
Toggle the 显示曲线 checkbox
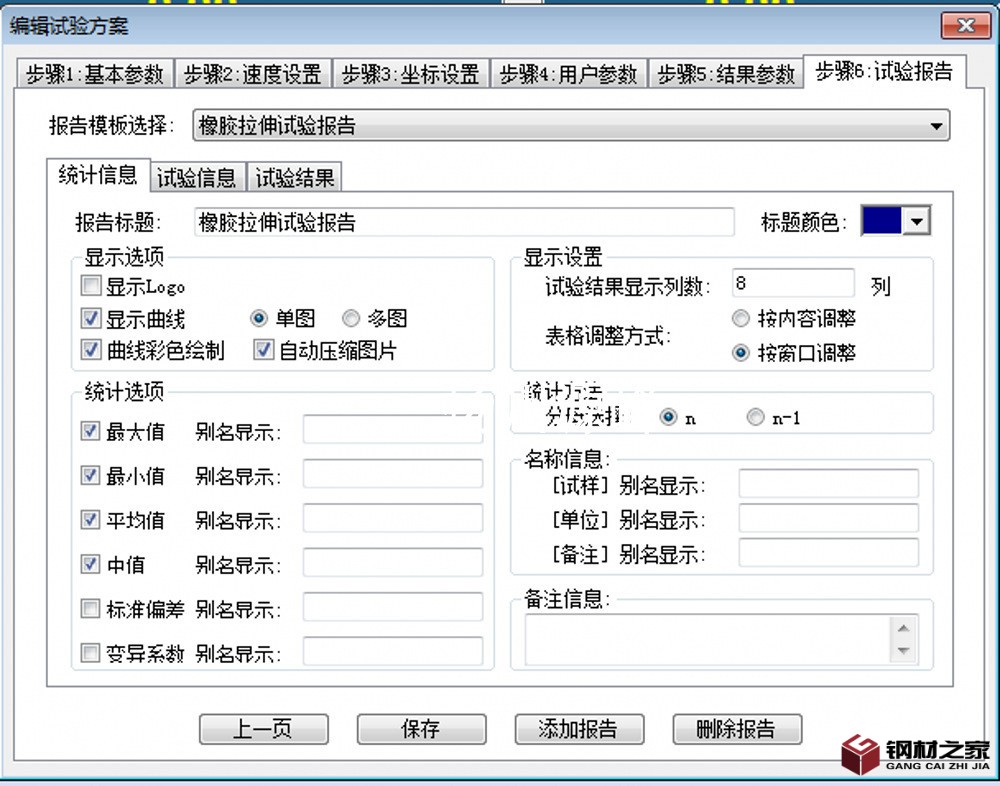[91, 319]
